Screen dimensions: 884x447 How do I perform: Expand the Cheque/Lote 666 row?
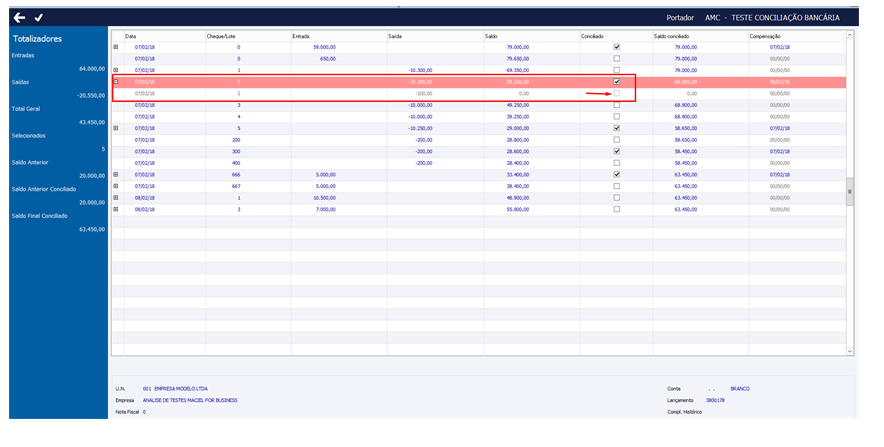(x=116, y=175)
